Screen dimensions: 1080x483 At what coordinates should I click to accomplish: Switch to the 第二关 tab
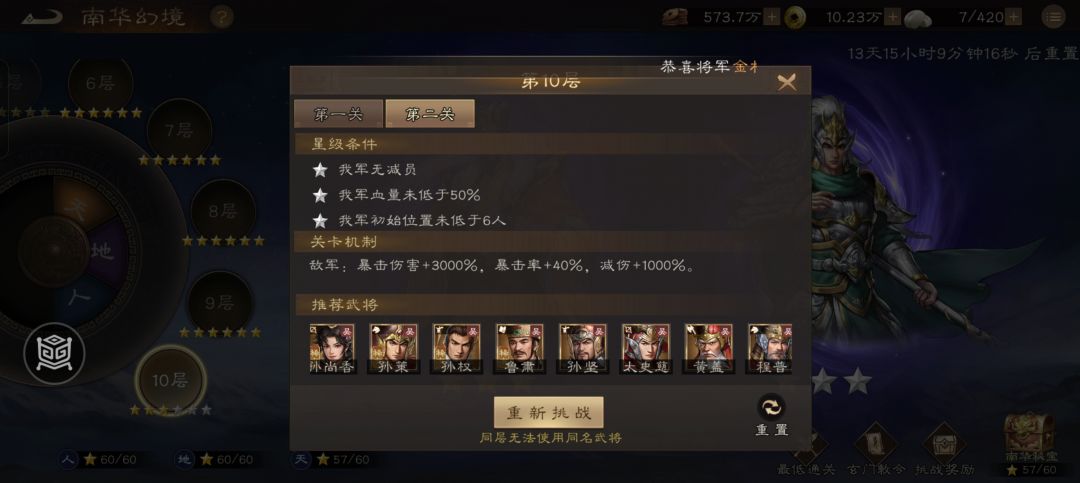point(430,114)
